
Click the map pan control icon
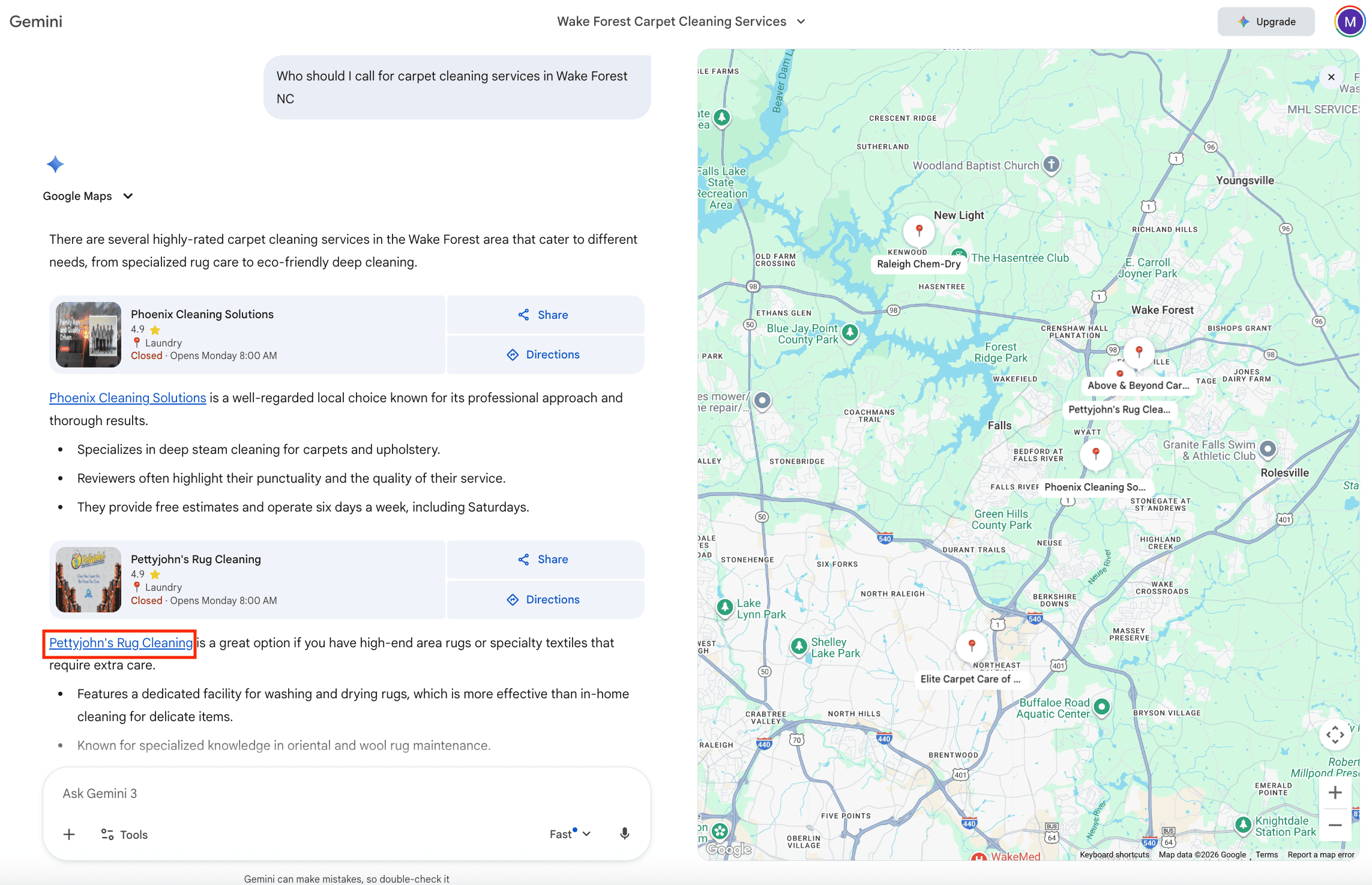point(1335,734)
